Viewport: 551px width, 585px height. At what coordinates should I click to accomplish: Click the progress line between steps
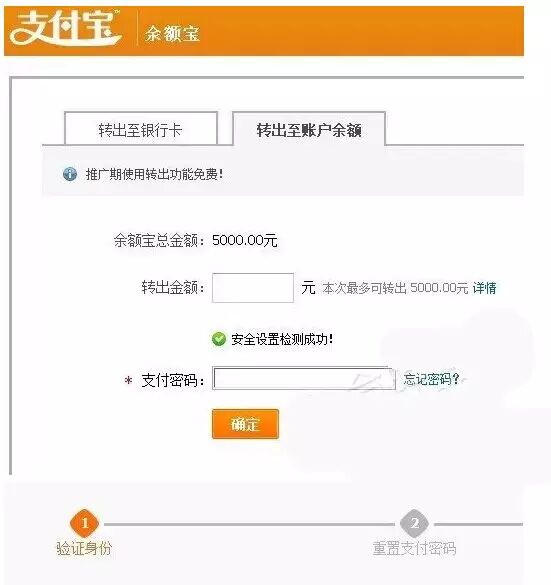(x=249, y=524)
